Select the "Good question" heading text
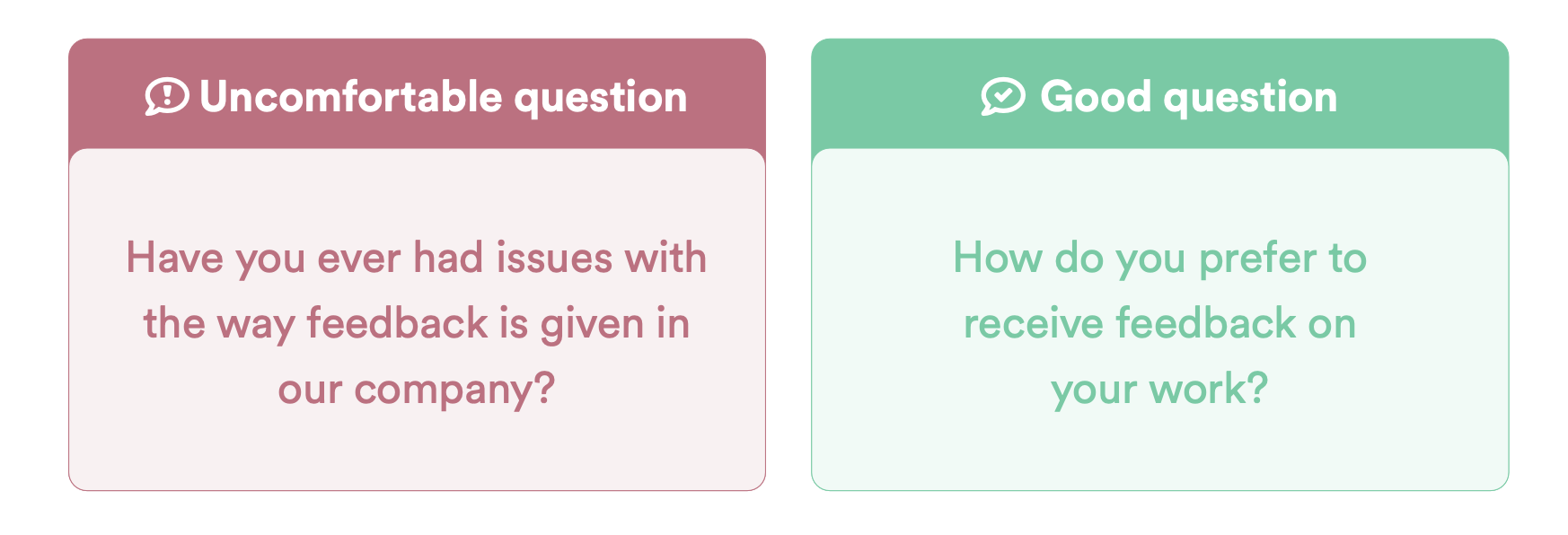The width and height of the screenshot is (1568, 535). click(1188, 97)
